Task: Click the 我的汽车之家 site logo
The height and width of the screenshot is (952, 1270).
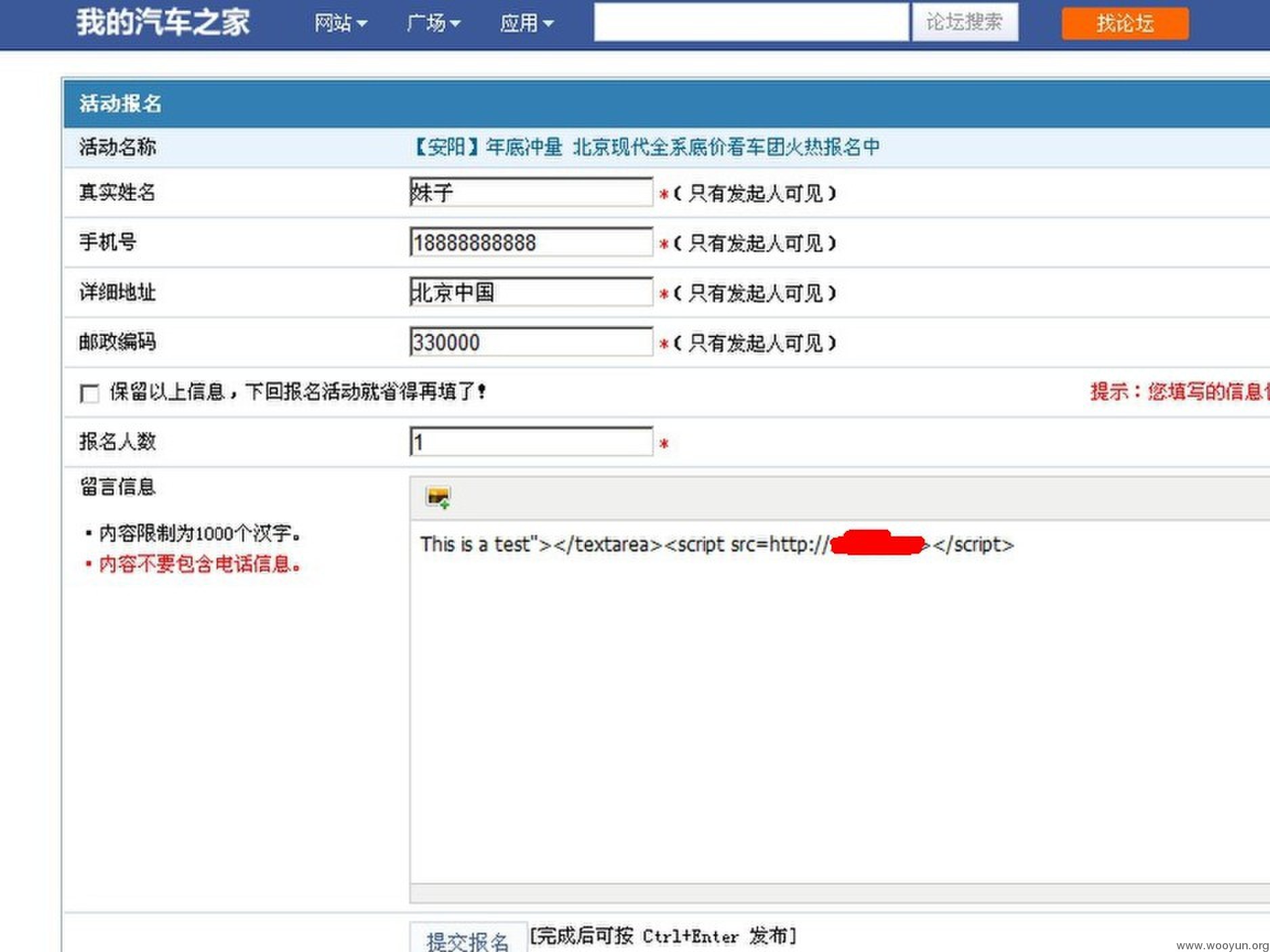Action: coord(163,22)
